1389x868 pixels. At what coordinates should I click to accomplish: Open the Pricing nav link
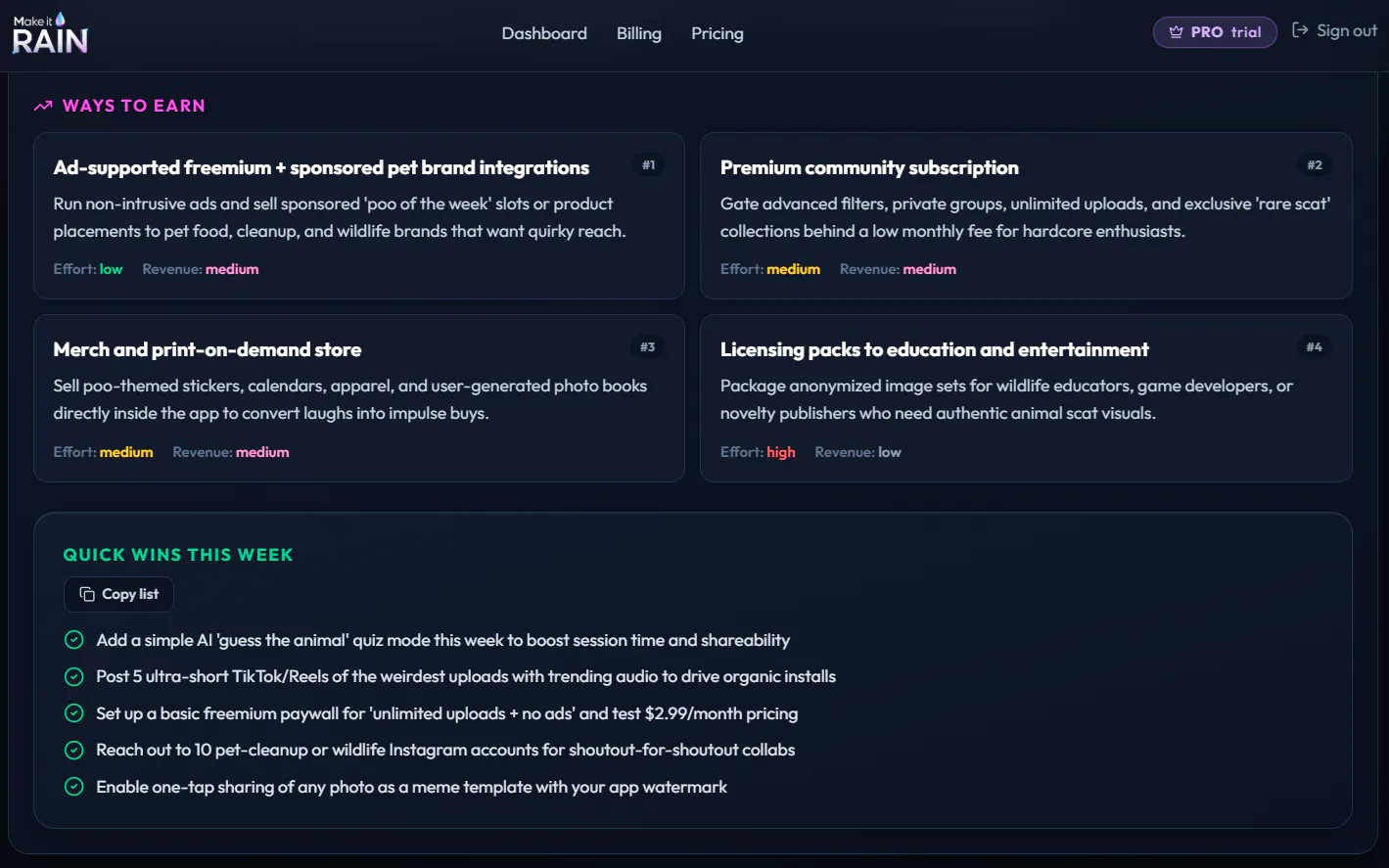718,33
